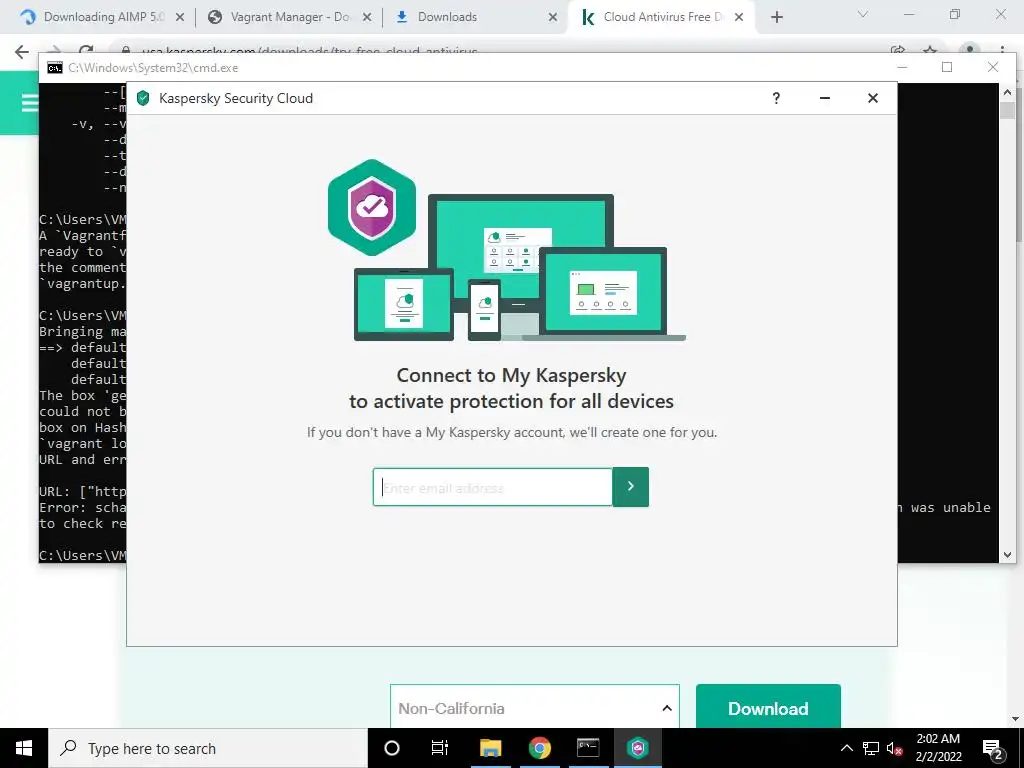Click the muted volume tray icon
This screenshot has width=1024, height=768.
895,749
